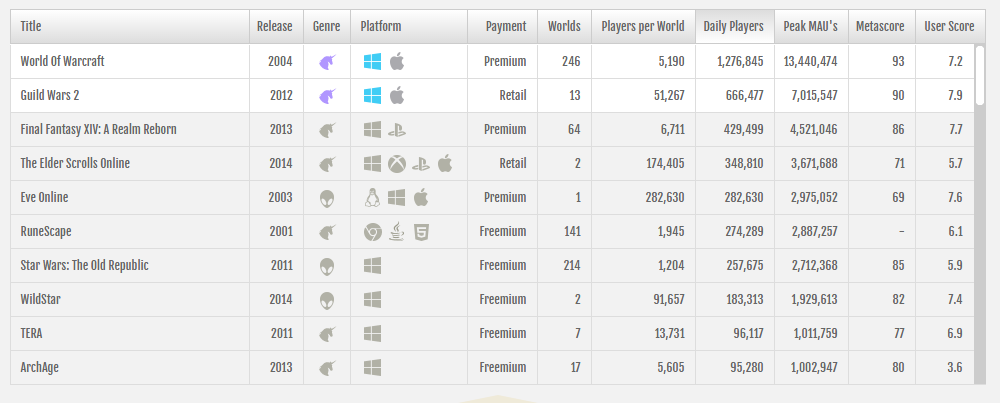Click the PlayStation icon in The Elder Scrolls Online row
The image size is (1000, 403).
421,164
